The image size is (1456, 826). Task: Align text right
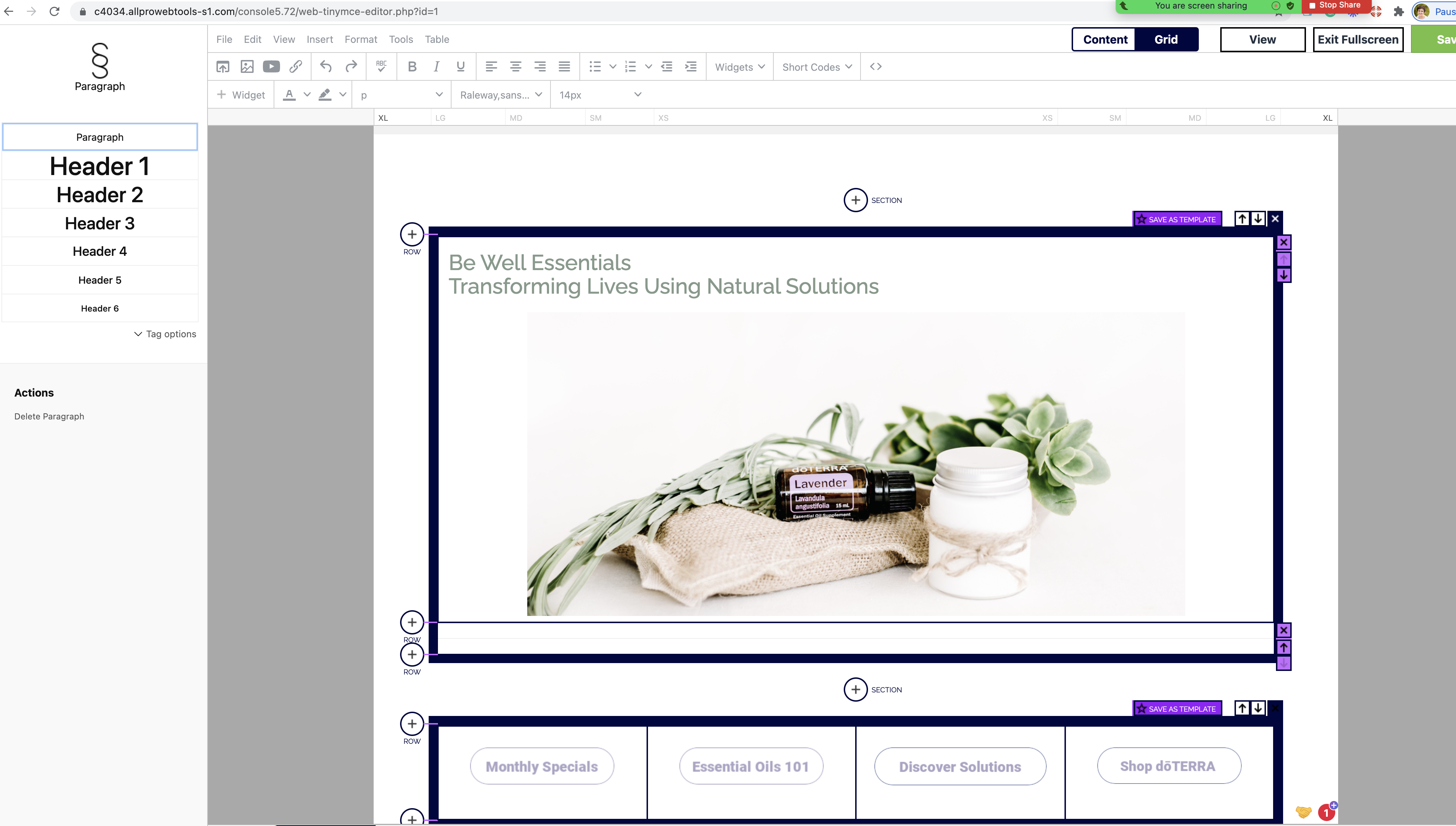click(x=540, y=67)
